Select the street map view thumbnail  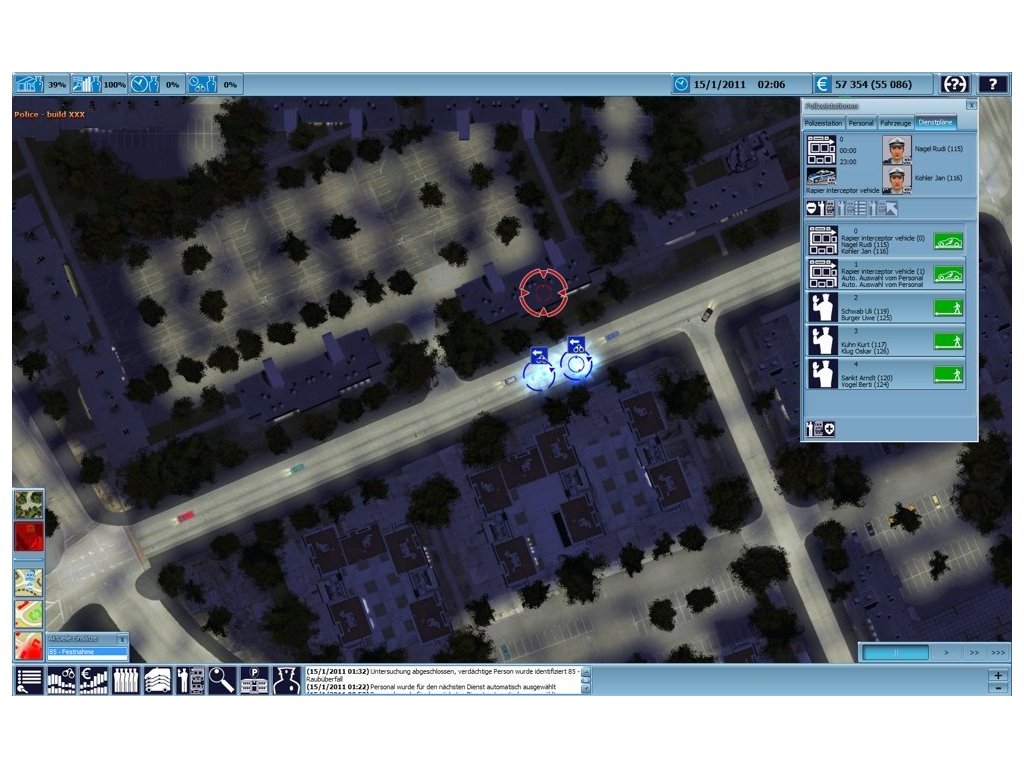[x=29, y=583]
